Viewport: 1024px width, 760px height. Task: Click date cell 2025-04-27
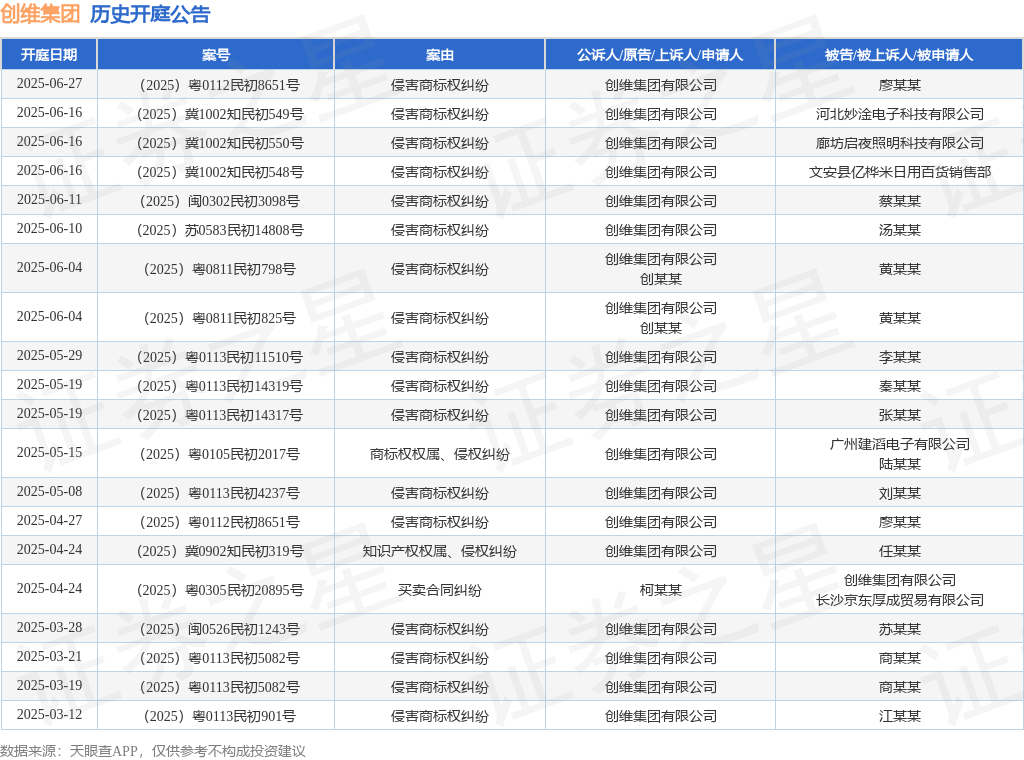click(x=49, y=520)
